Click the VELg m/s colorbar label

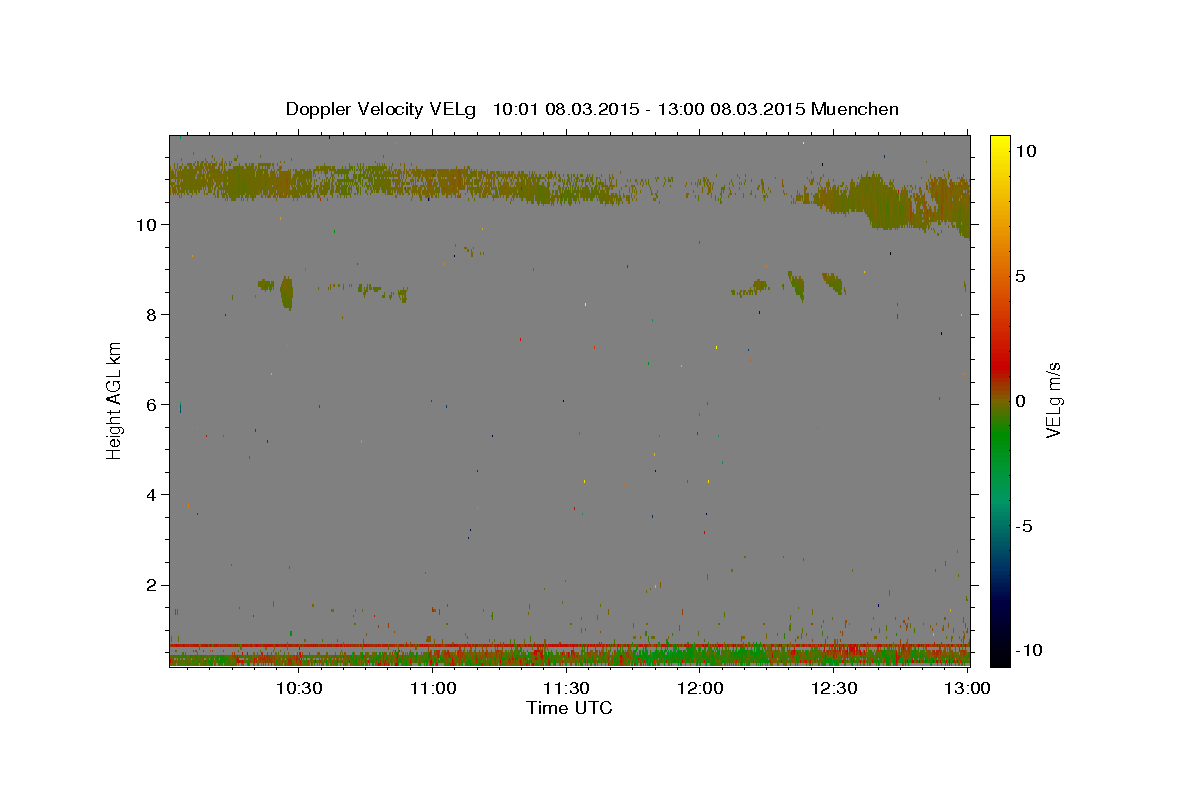tap(1053, 400)
